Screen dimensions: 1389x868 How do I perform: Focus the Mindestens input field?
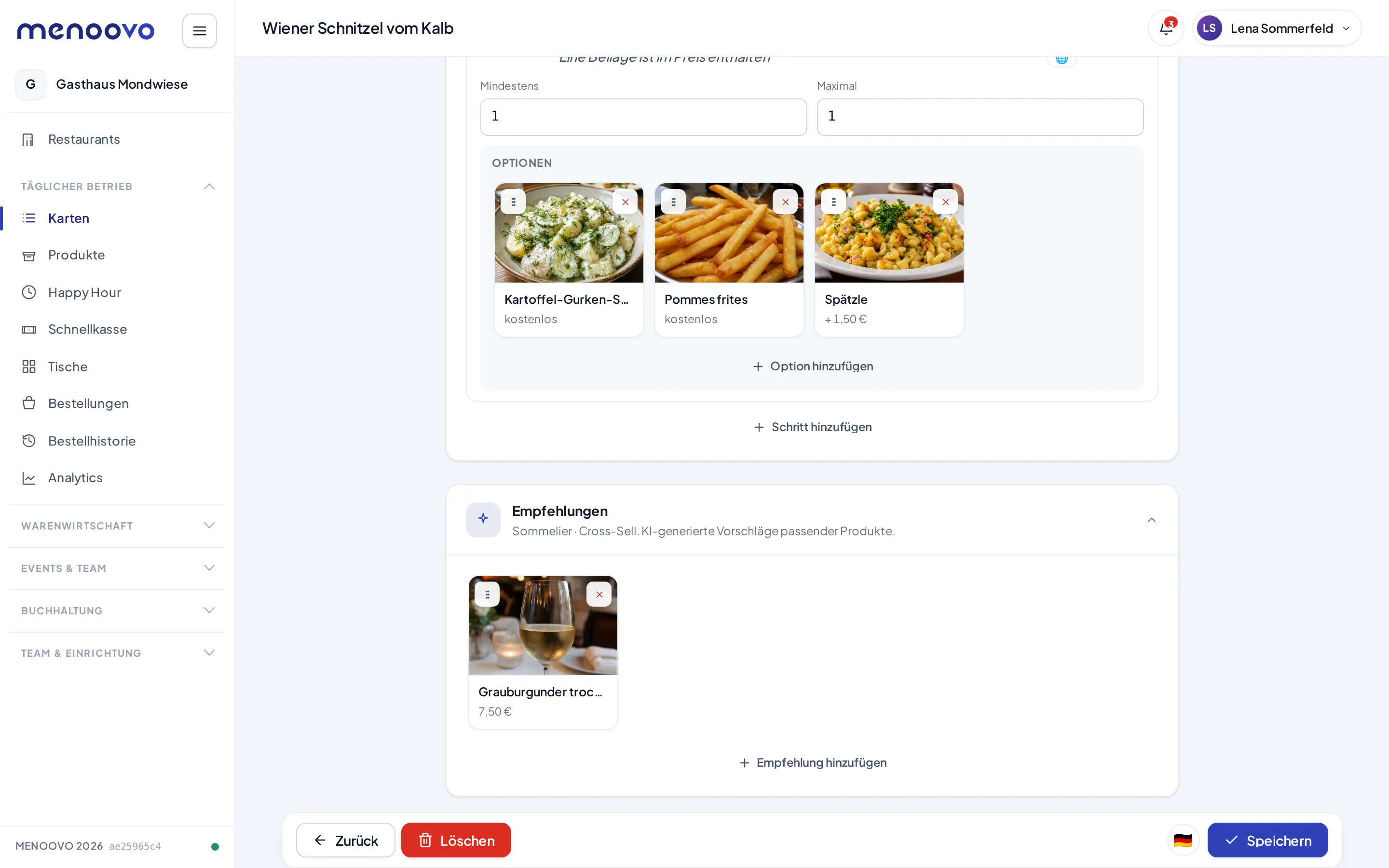[643, 117]
